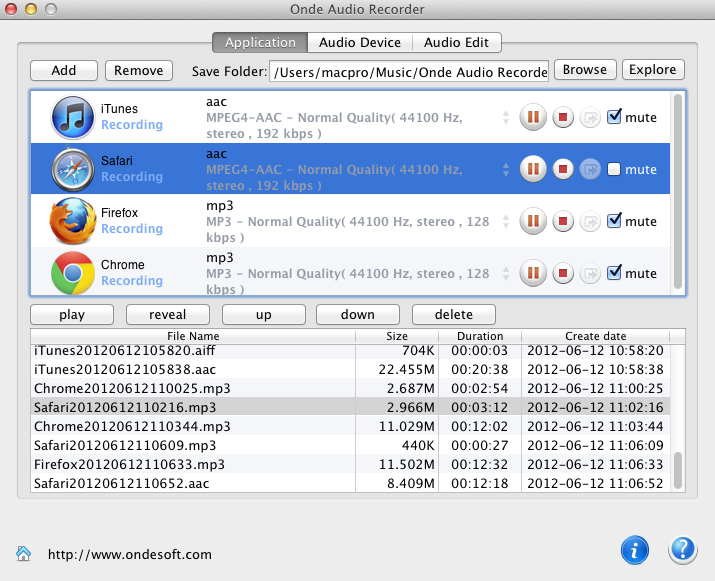The image size is (715, 581).
Task: Expand Chrome format selector arrows
Action: (x=506, y=273)
